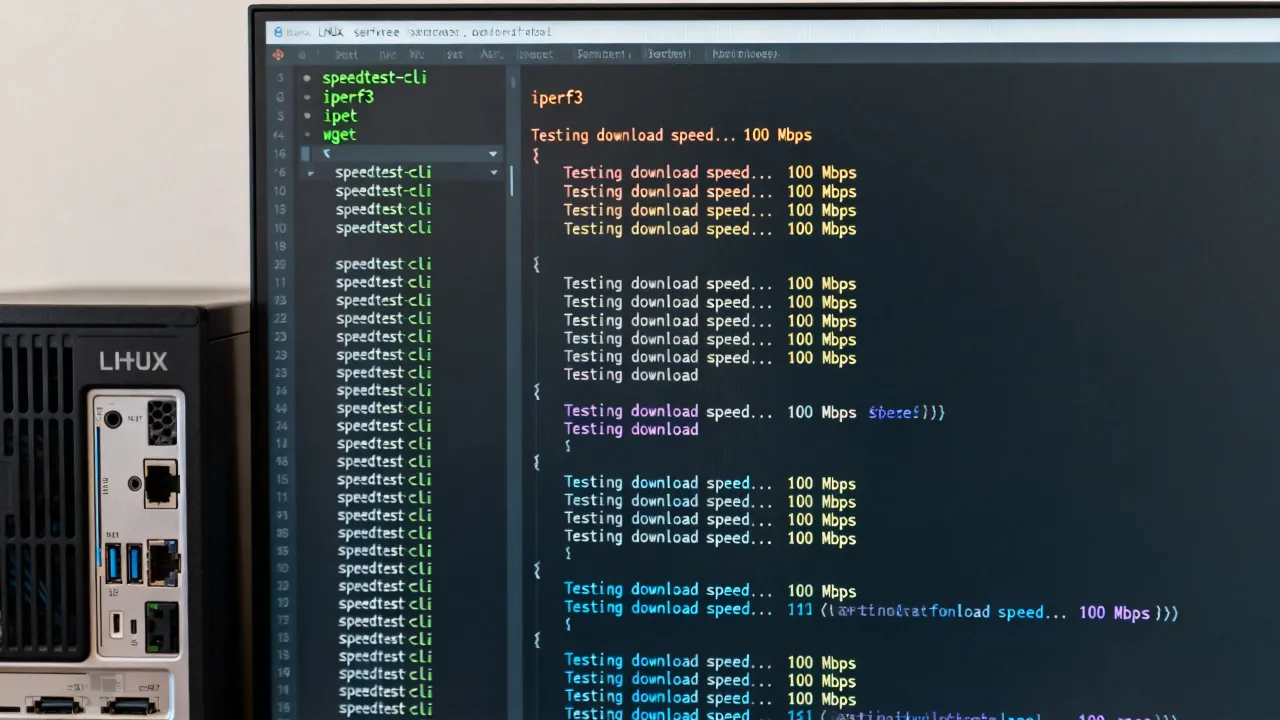Select the iperf3 entry in the sidebar
This screenshot has width=1280, height=720.
348,97
